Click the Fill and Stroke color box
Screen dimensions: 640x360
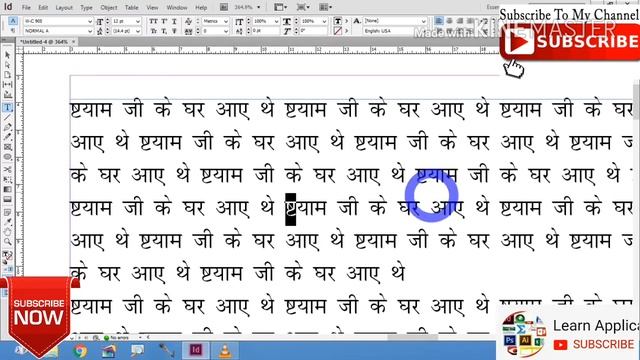(7, 256)
